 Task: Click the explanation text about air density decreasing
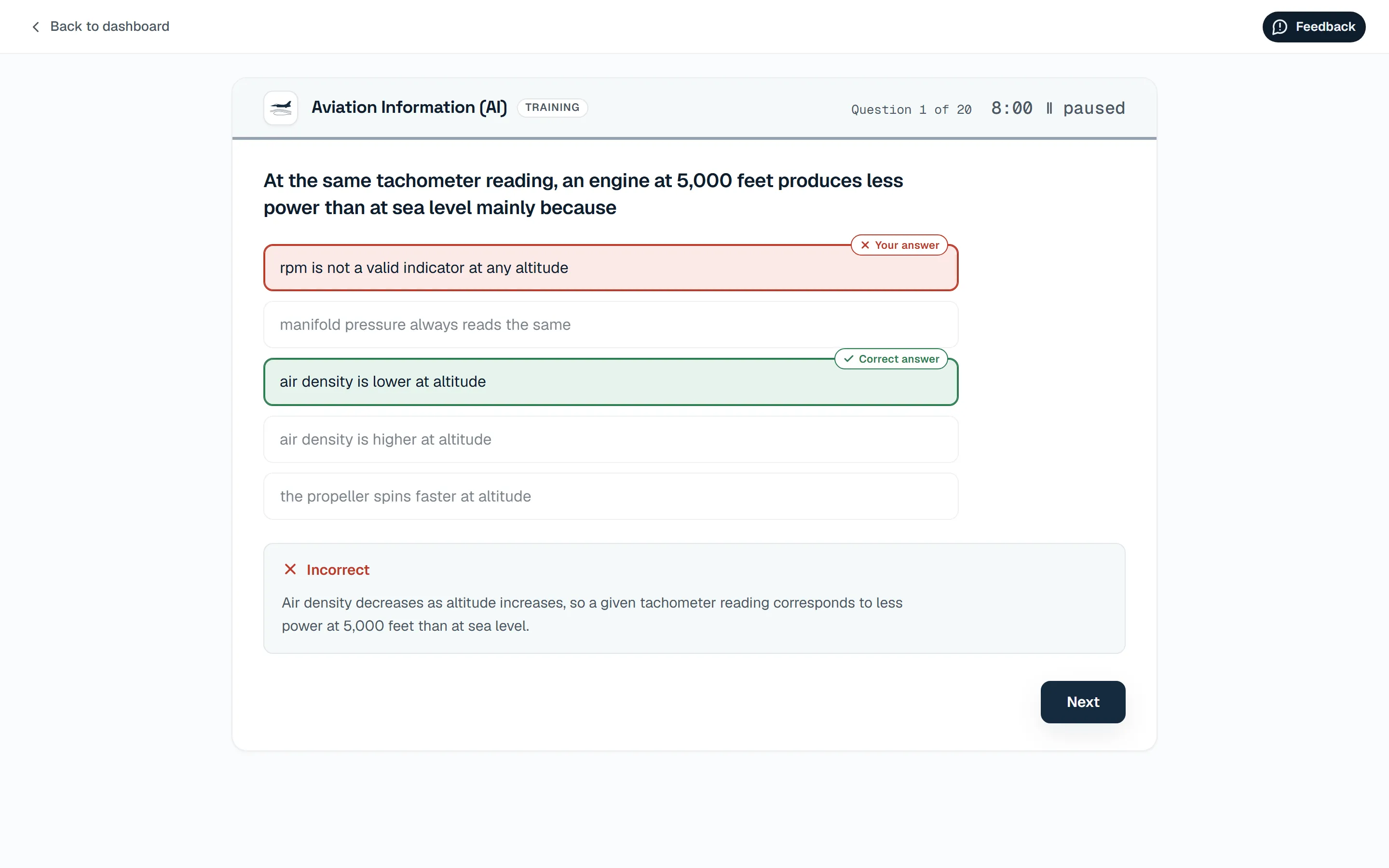[x=592, y=614]
